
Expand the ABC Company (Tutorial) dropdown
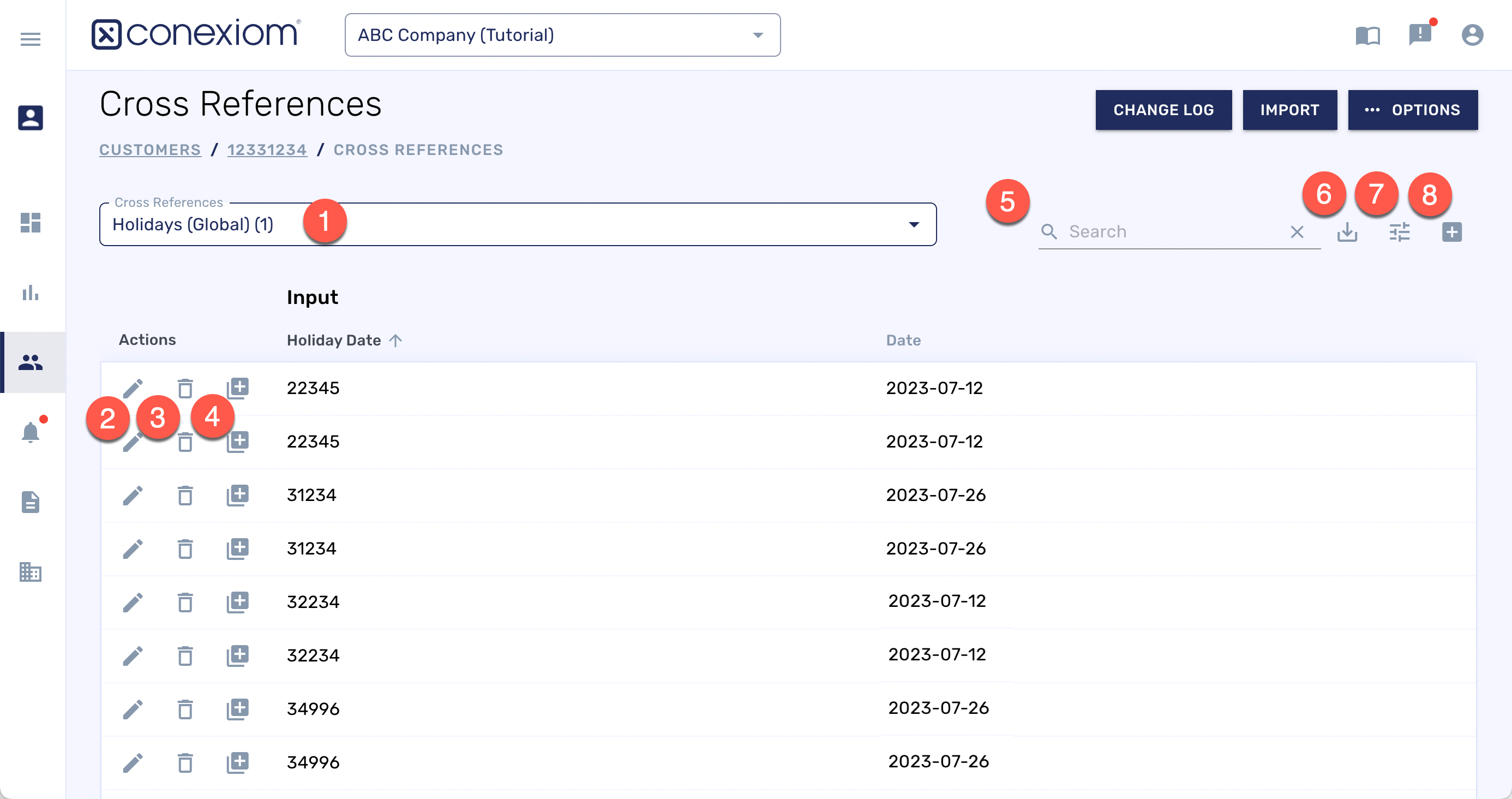tap(562, 35)
